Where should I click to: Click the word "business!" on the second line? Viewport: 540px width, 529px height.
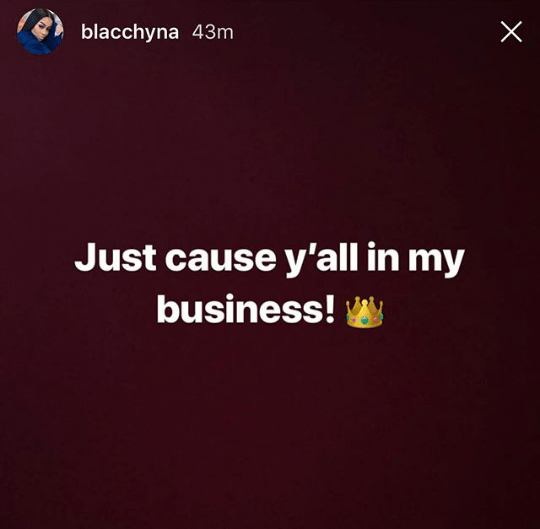[x=246, y=309]
